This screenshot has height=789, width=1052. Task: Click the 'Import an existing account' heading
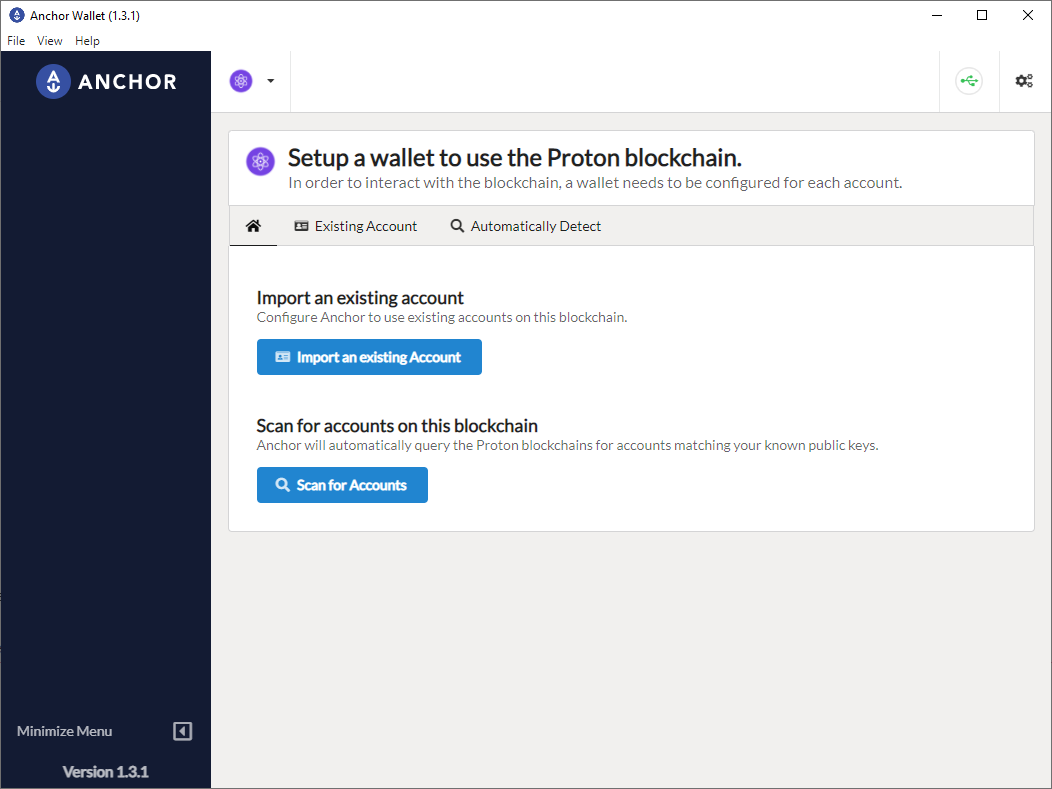pyautogui.click(x=360, y=298)
